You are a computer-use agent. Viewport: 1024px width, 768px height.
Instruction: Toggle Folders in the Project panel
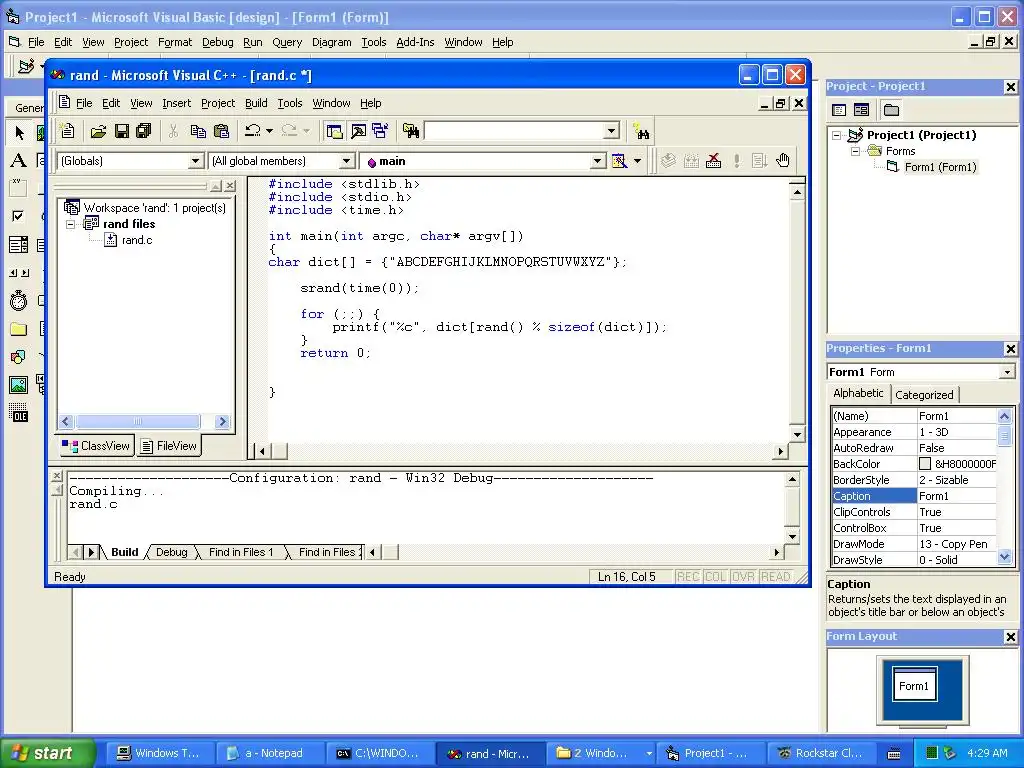pos(891,110)
